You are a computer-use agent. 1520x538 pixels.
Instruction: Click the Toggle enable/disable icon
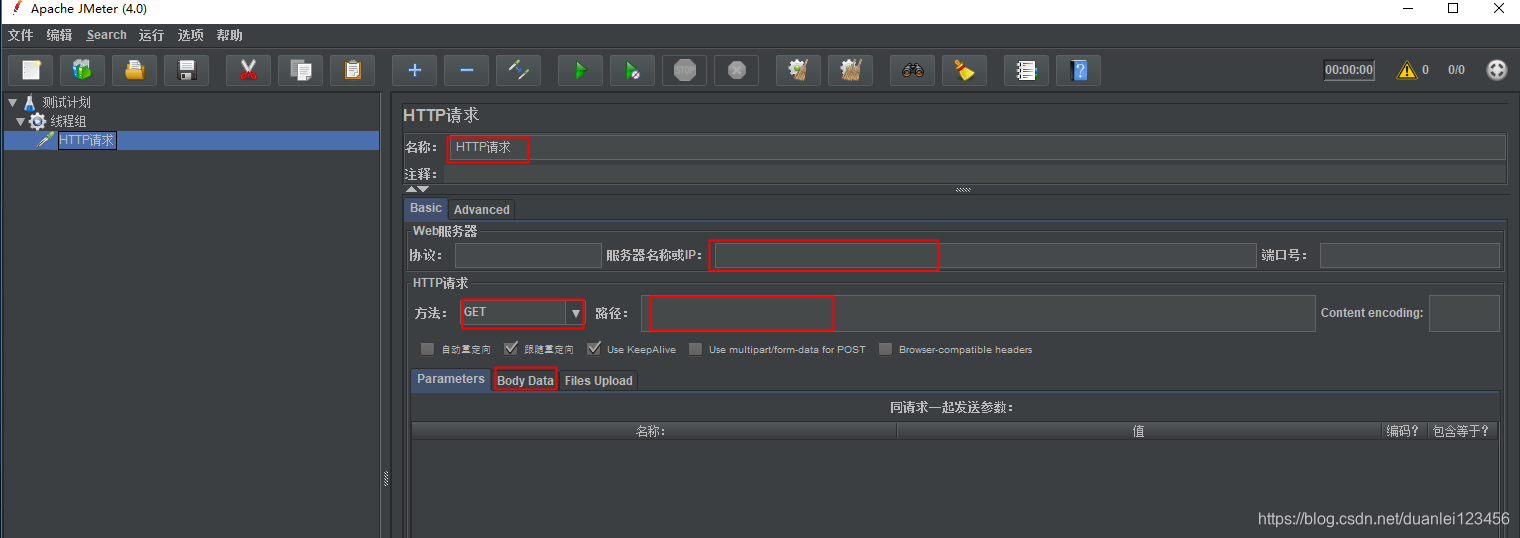pyautogui.click(x=518, y=70)
